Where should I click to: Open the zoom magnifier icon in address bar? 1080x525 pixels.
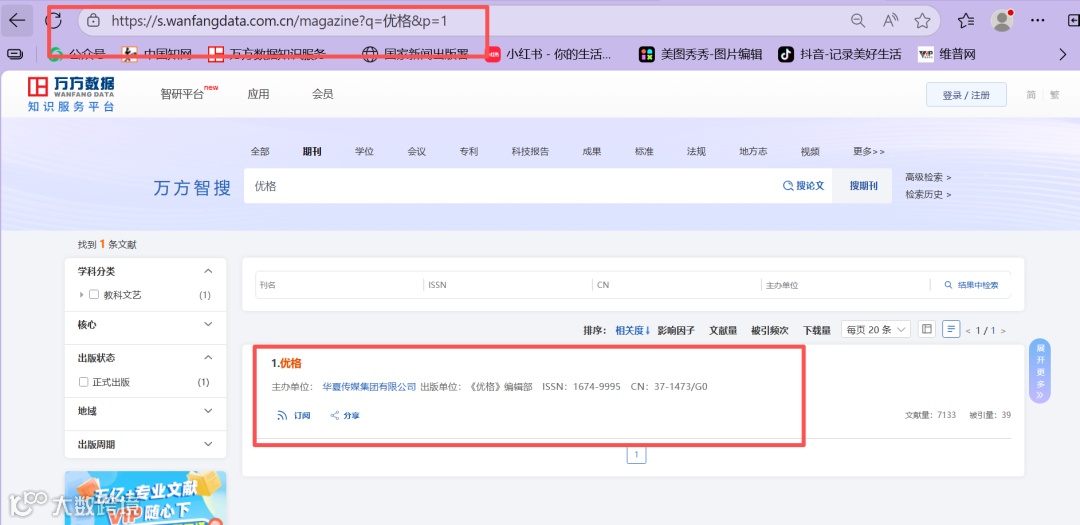click(858, 21)
